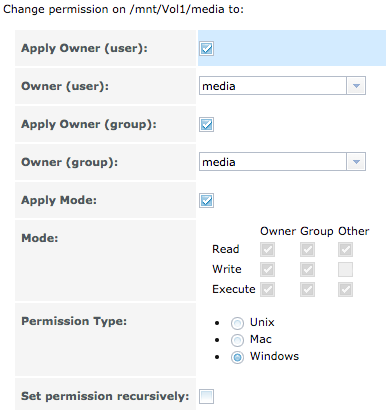Toggle Other Read permission checkbox
The width and height of the screenshot is (390, 410).
pos(345,250)
